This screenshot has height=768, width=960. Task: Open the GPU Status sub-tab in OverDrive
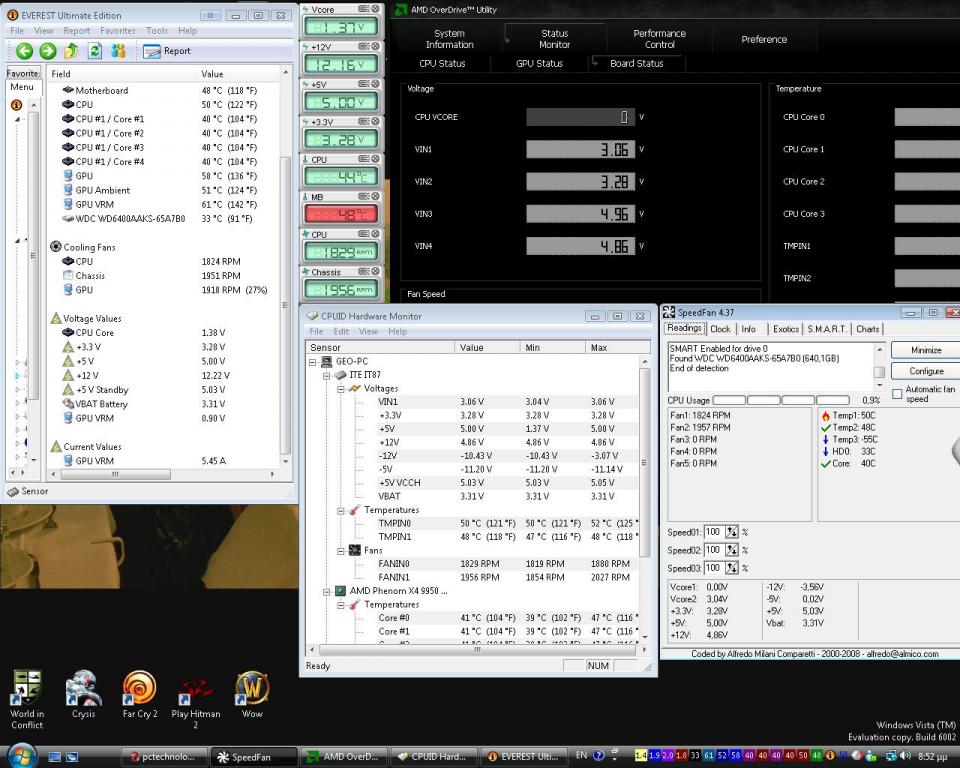coord(539,63)
